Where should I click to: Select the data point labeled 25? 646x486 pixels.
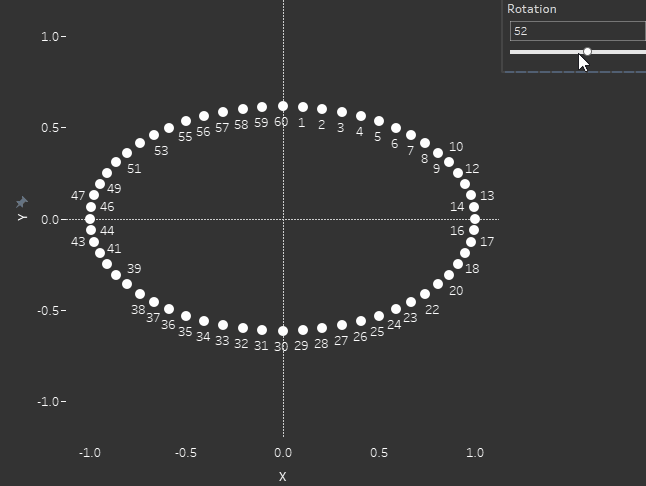point(379,316)
